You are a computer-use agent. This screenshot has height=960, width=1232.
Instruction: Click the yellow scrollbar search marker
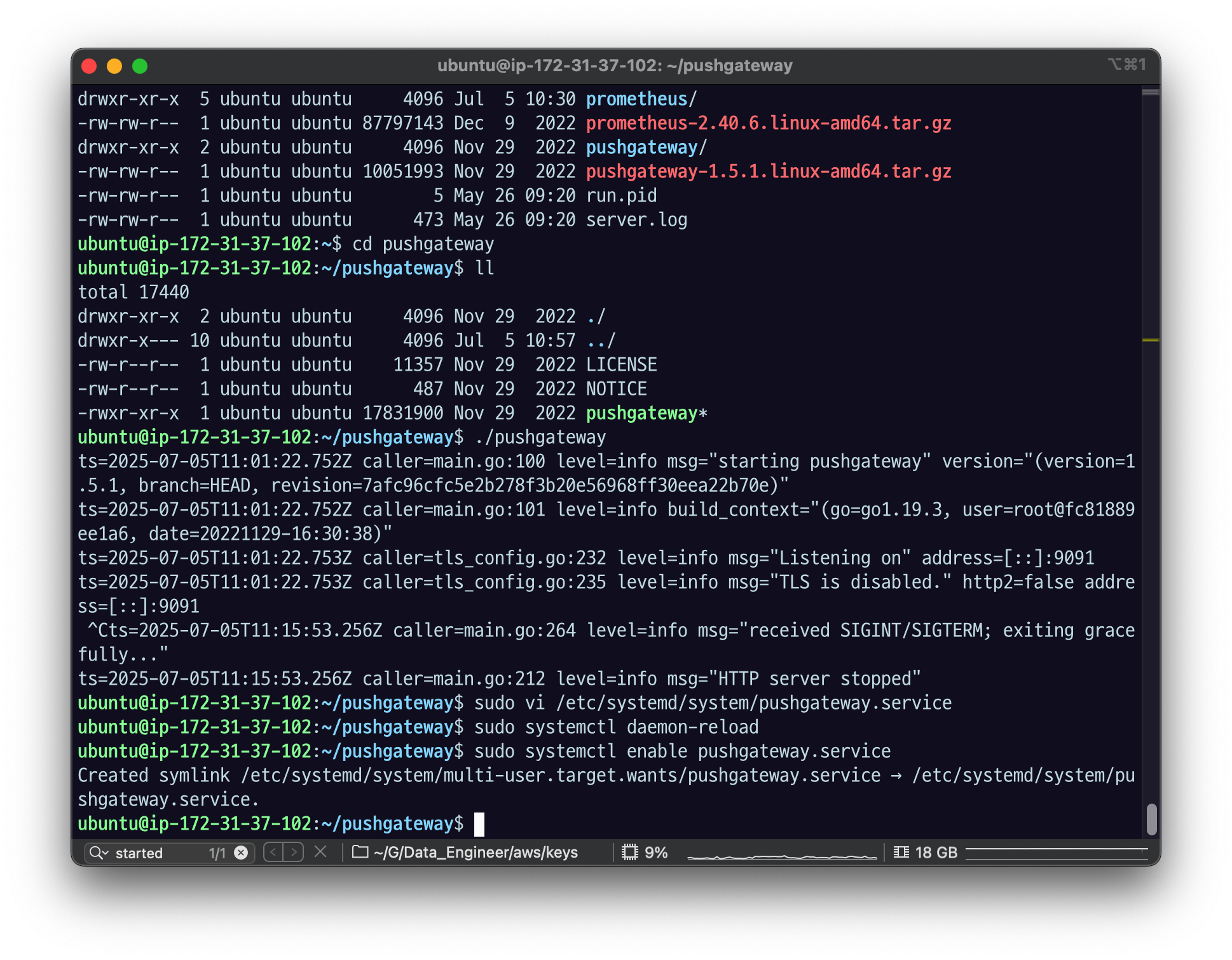[x=1151, y=340]
